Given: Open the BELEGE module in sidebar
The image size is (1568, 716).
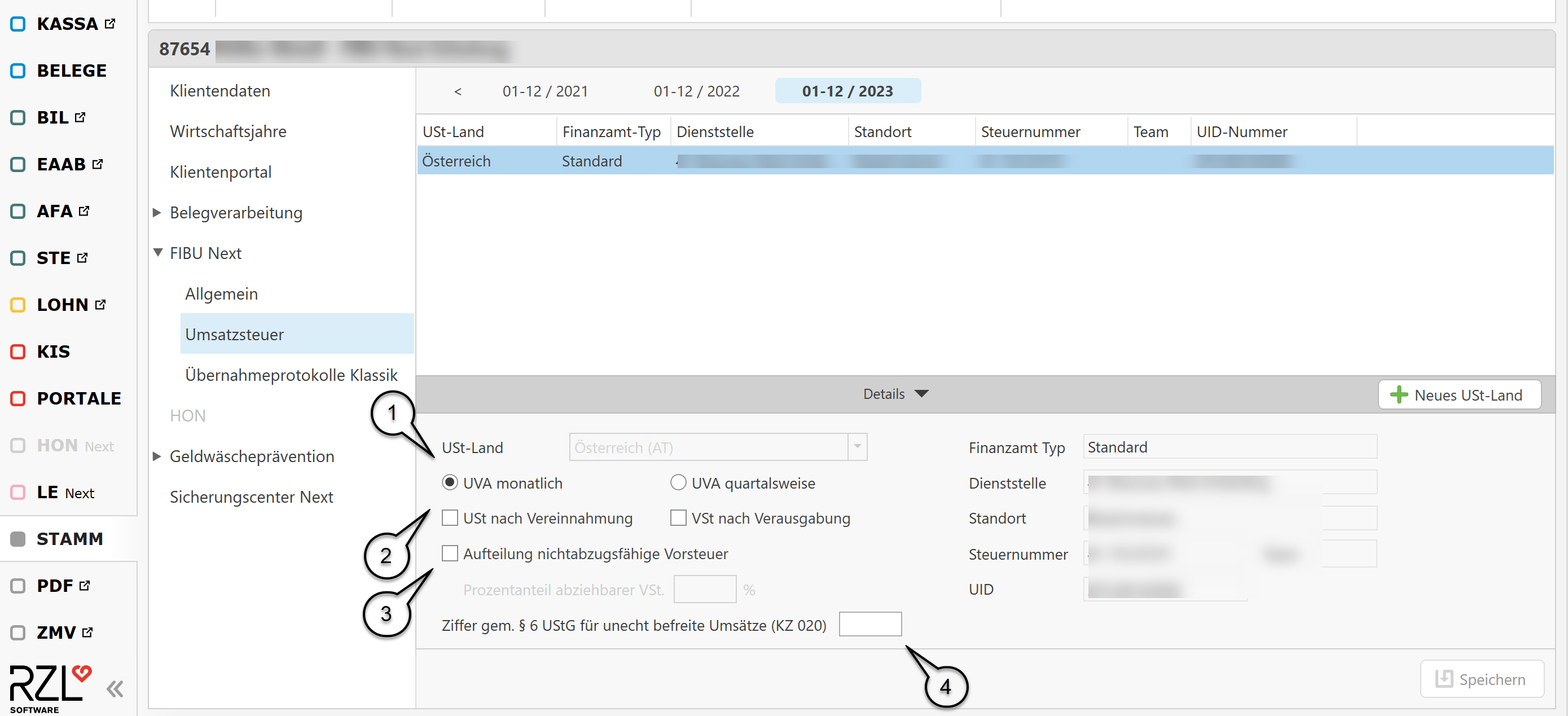Looking at the screenshot, I should coord(71,71).
